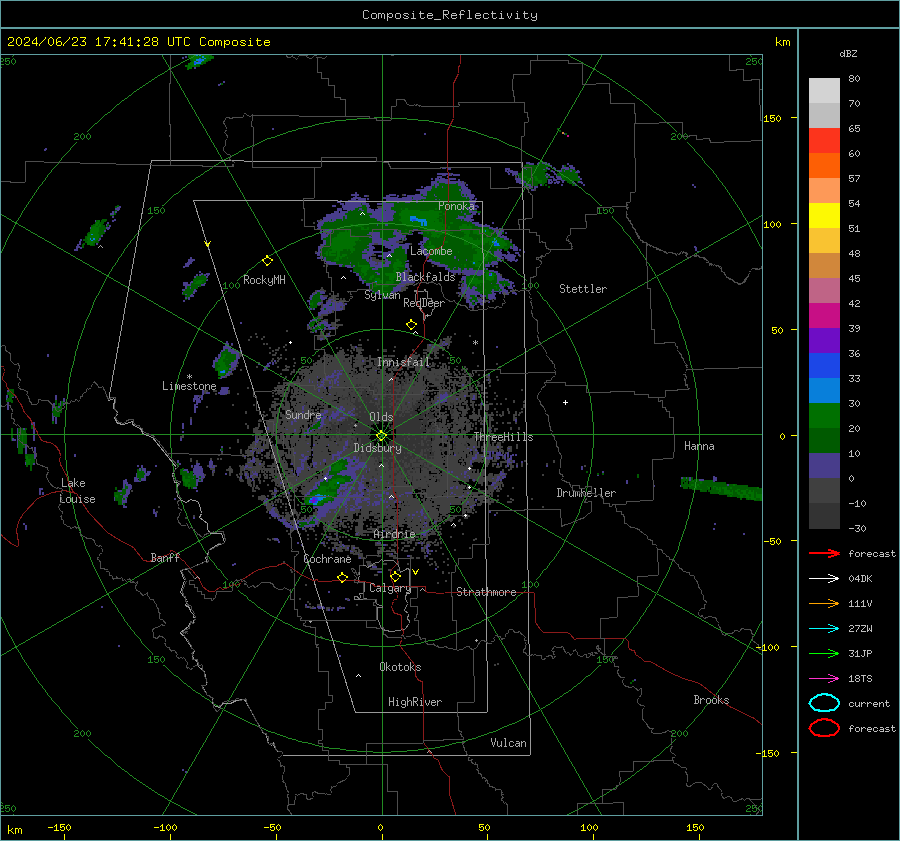Viewport: 900px width, 841px height.
Task: Click the Brooks town label
Action: pyautogui.click(x=711, y=700)
